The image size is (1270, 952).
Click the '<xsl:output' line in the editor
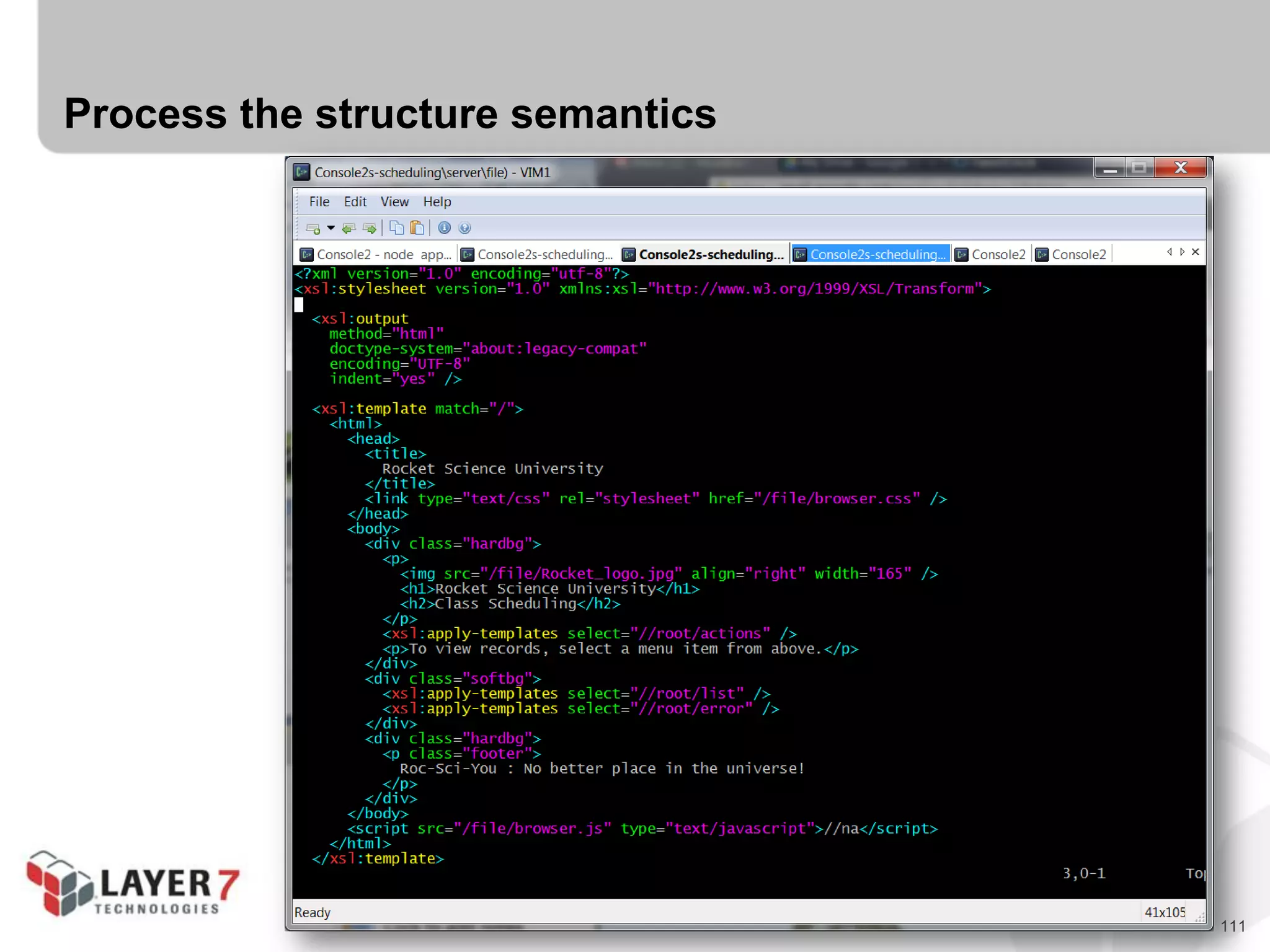(360, 319)
